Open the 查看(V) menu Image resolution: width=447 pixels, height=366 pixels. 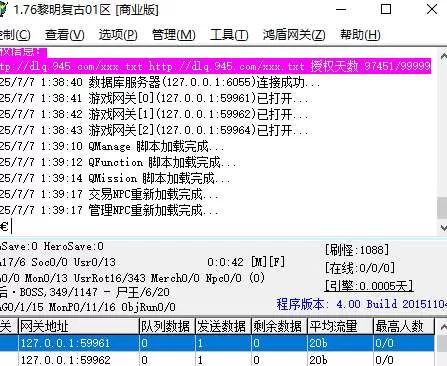pos(64,34)
